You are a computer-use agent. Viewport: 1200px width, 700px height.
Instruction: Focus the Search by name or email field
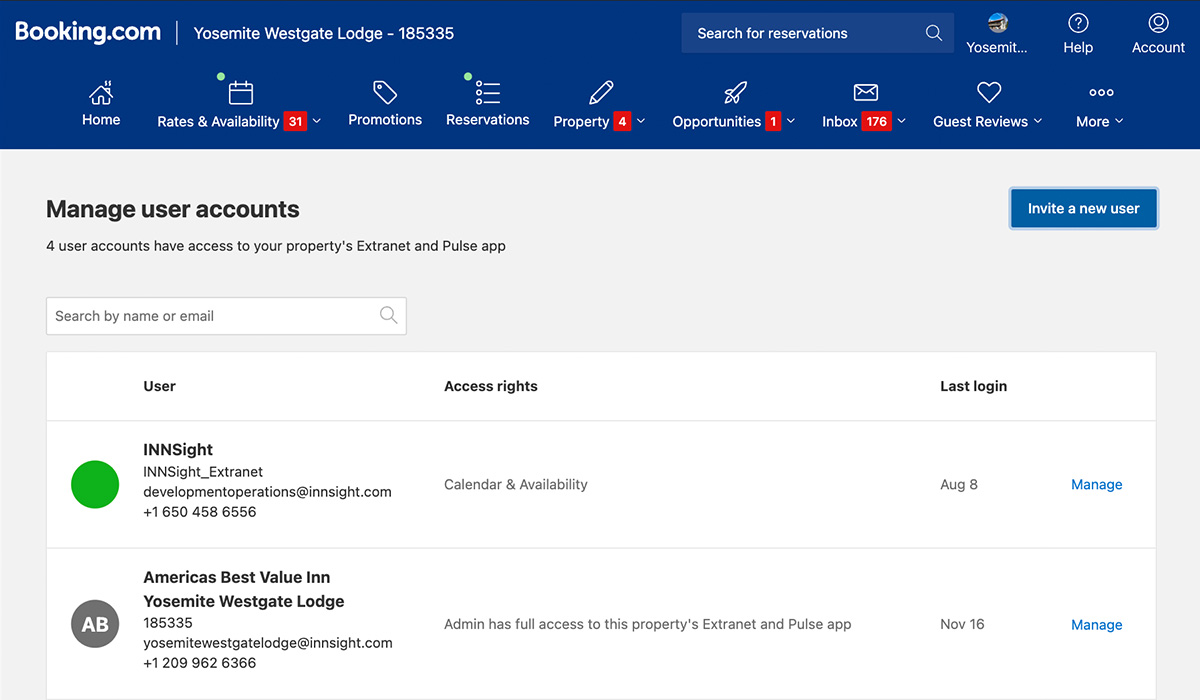pos(226,316)
